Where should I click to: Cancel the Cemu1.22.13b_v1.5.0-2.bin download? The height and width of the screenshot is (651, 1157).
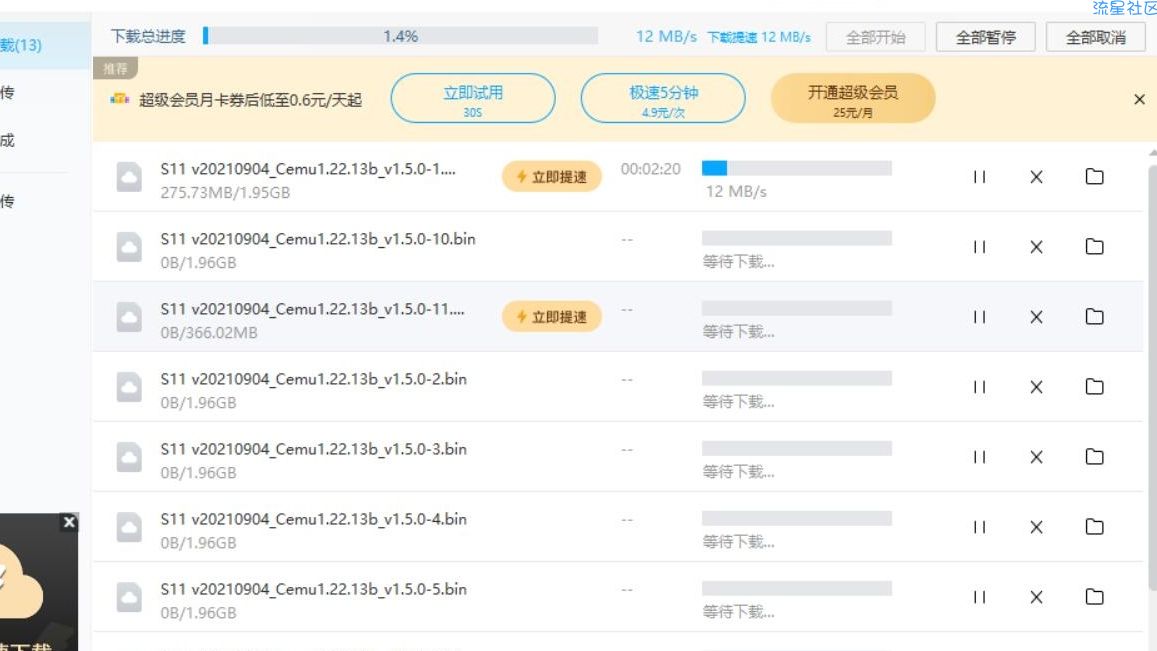(1036, 387)
